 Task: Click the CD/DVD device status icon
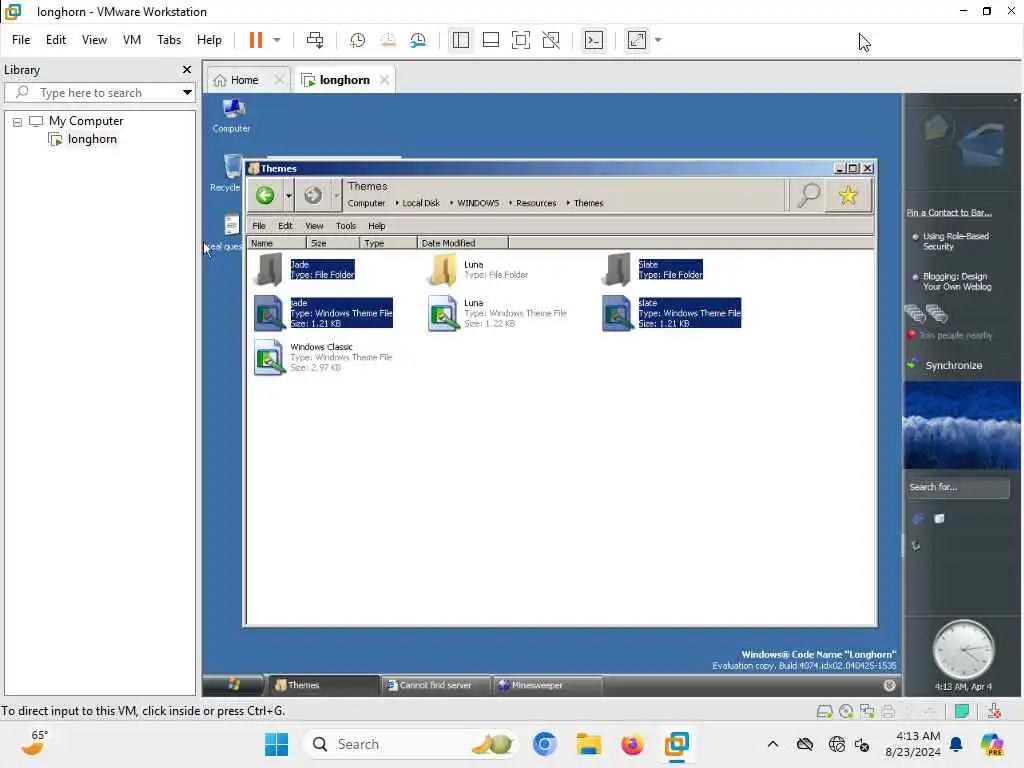[846, 712]
